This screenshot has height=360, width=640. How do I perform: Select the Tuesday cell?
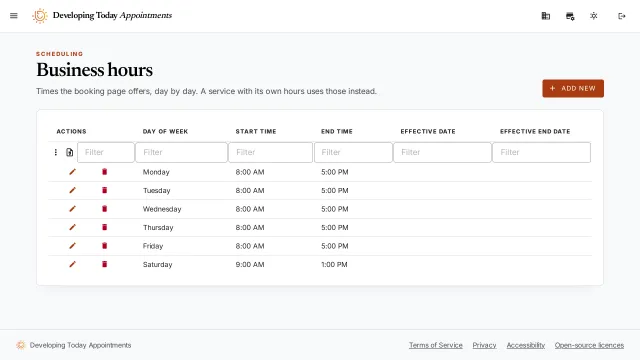pos(156,191)
